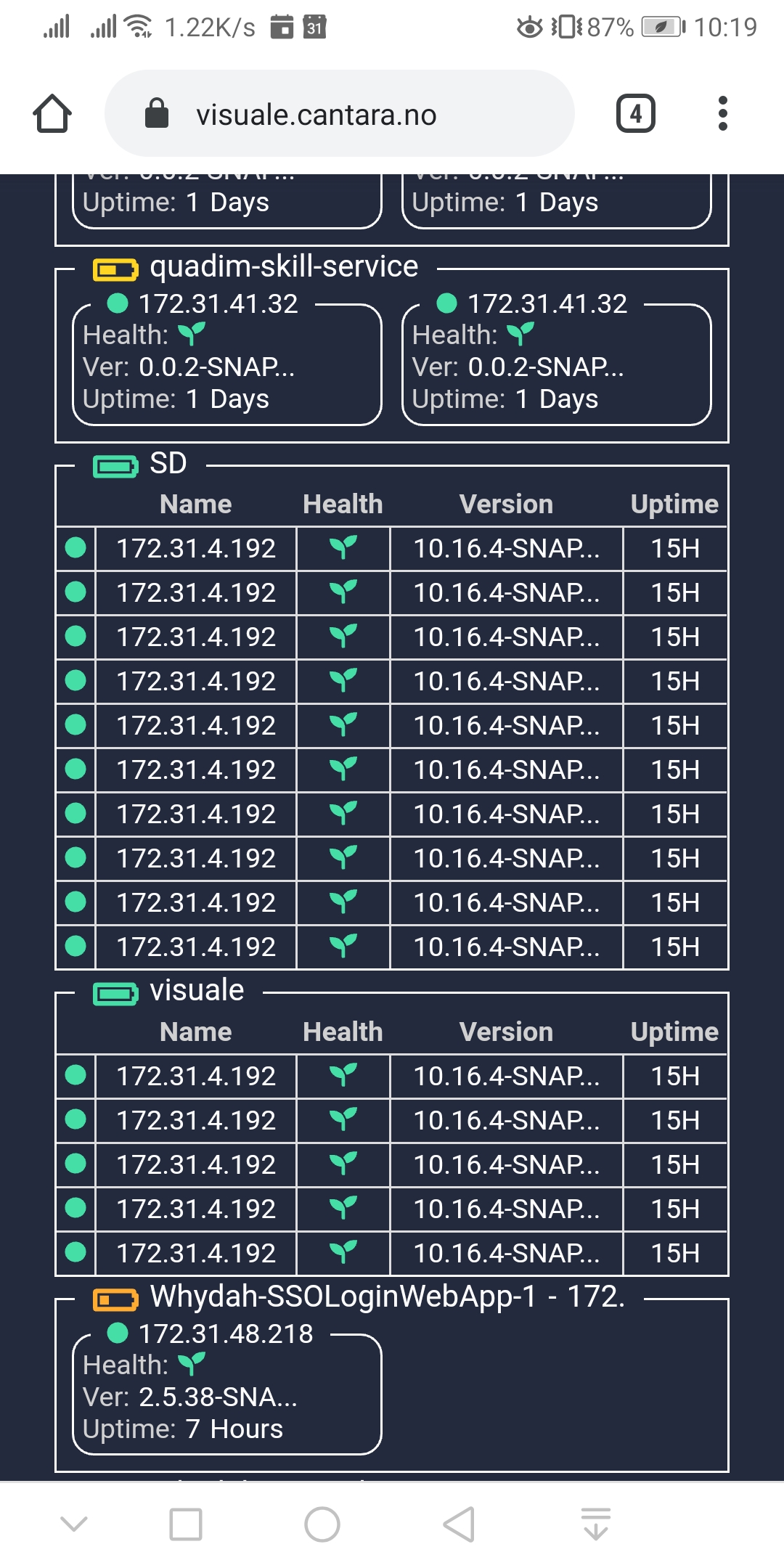The width and height of the screenshot is (784, 1568).
Task: Click the orange battery icon for Whydah-SSOLoginWebApp-1
Action: (115, 1299)
